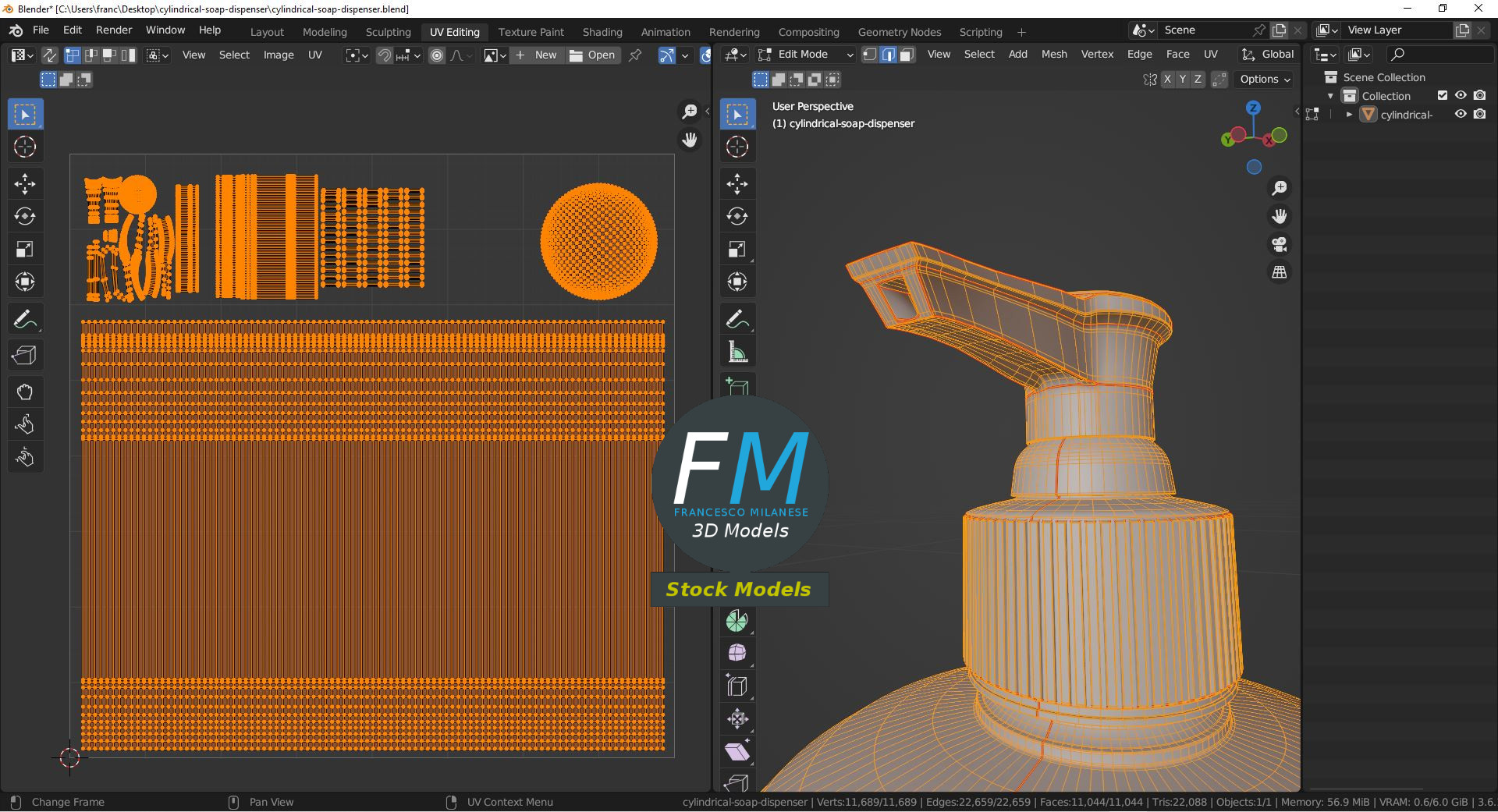Open the UV snapping options dropdown
1498x812 pixels.
(x=408, y=55)
